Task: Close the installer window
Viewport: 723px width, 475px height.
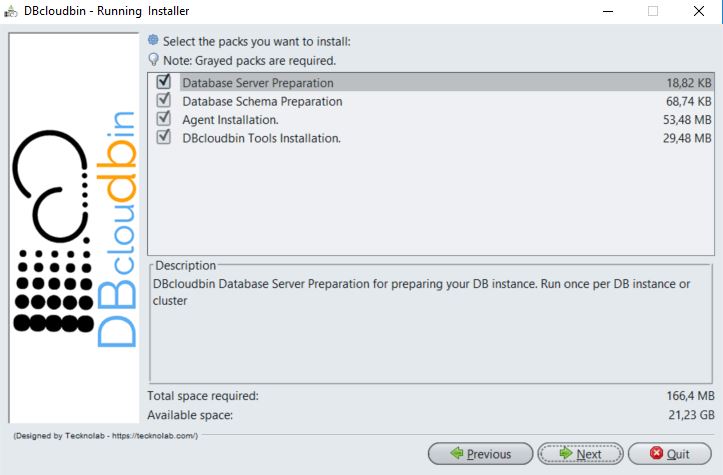Action: (699, 11)
